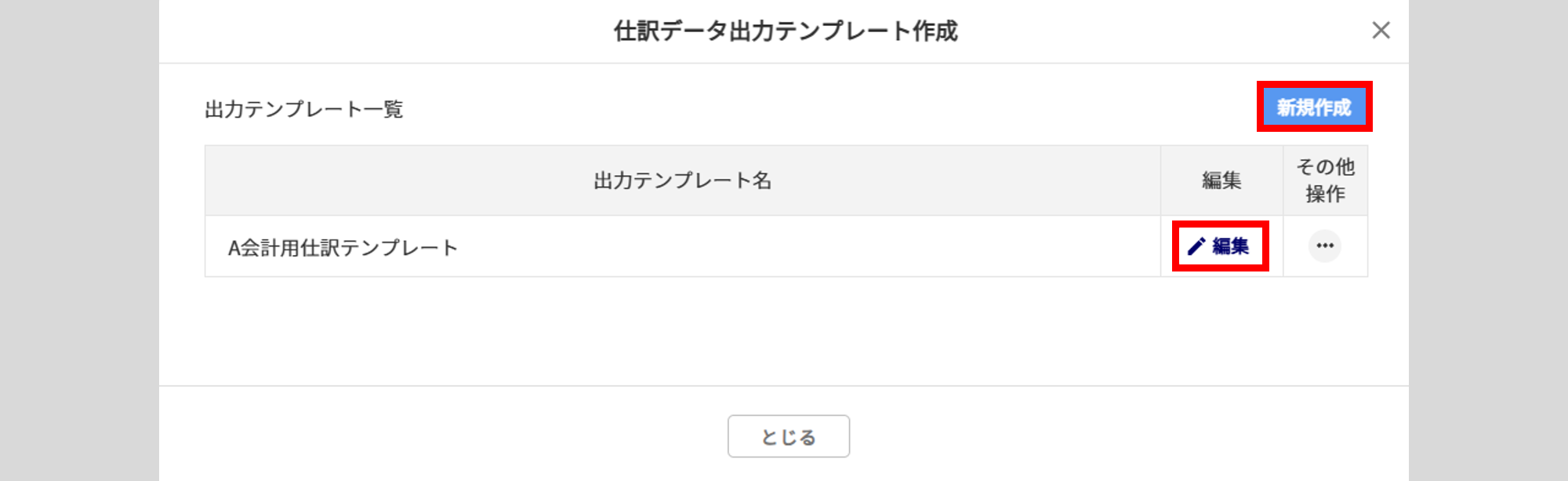1568x481 pixels.
Task: Click the その他操作 column header
Action: (x=1325, y=180)
